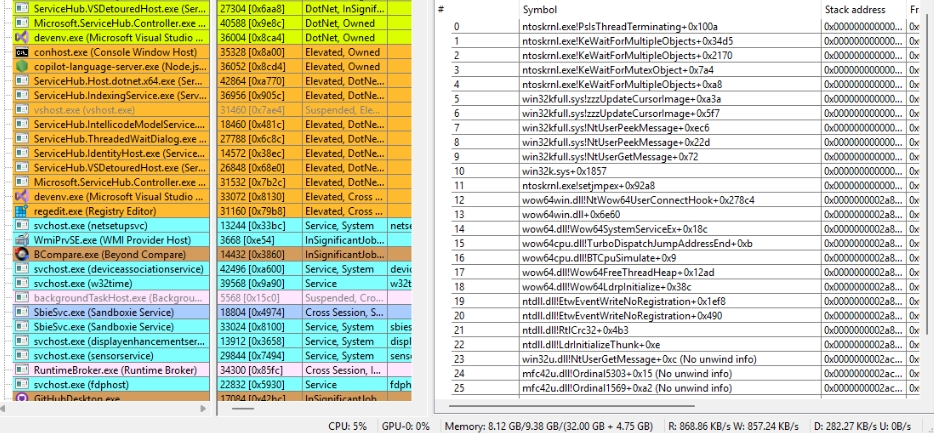
Task: Click the GitHubDesktop.exe icon
Action: coord(22,397)
